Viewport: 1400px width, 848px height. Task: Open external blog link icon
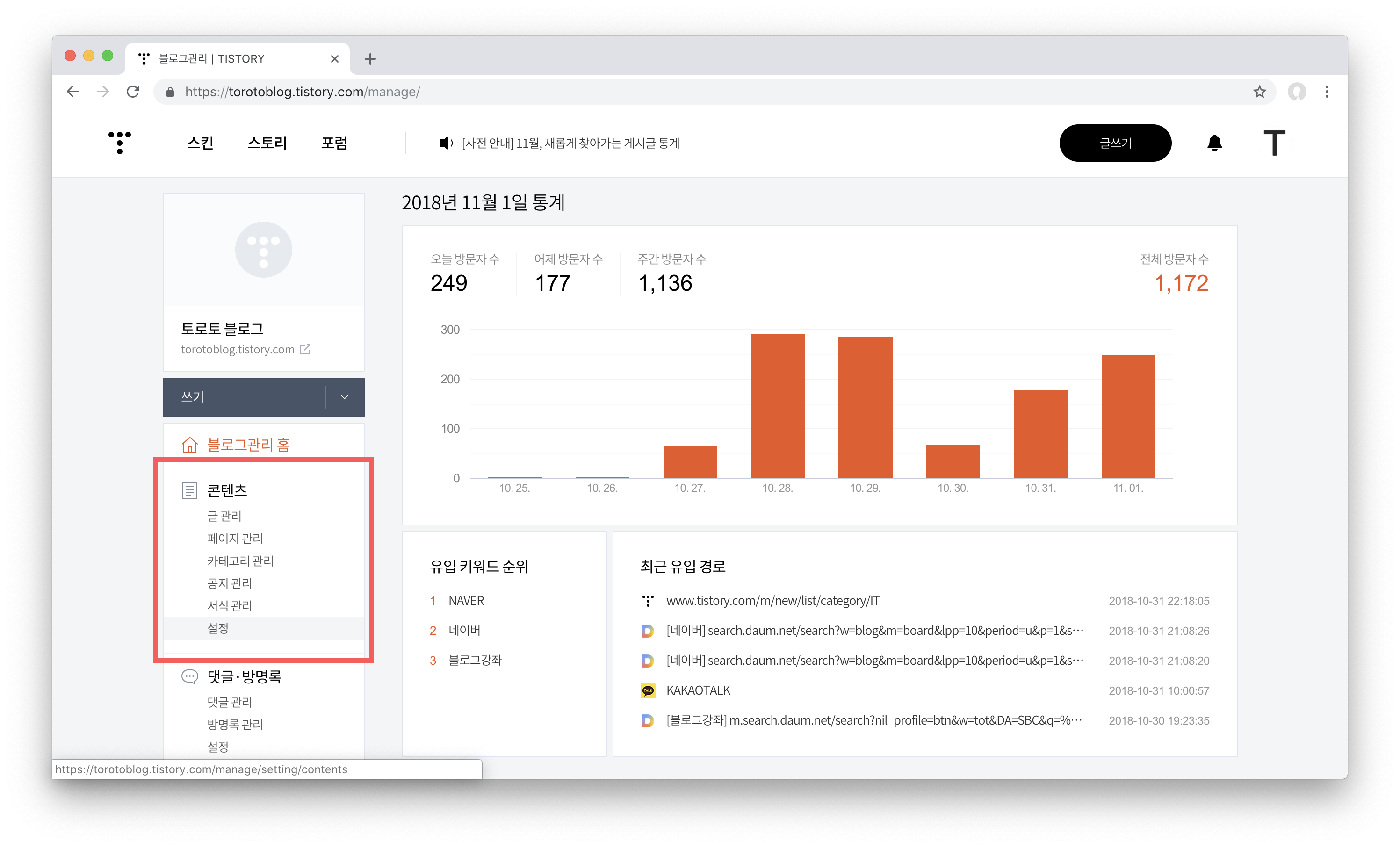(305, 349)
